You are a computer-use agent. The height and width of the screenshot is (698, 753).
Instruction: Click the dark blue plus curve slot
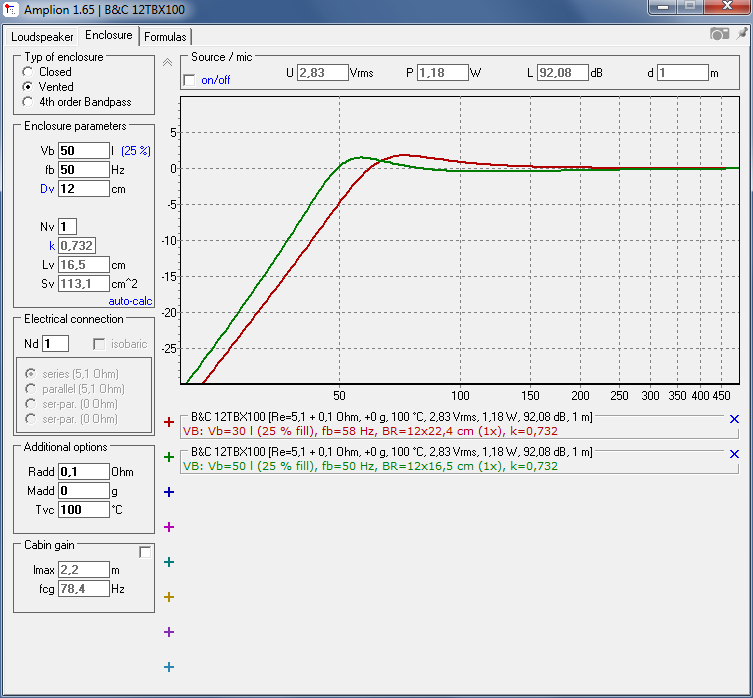169,492
